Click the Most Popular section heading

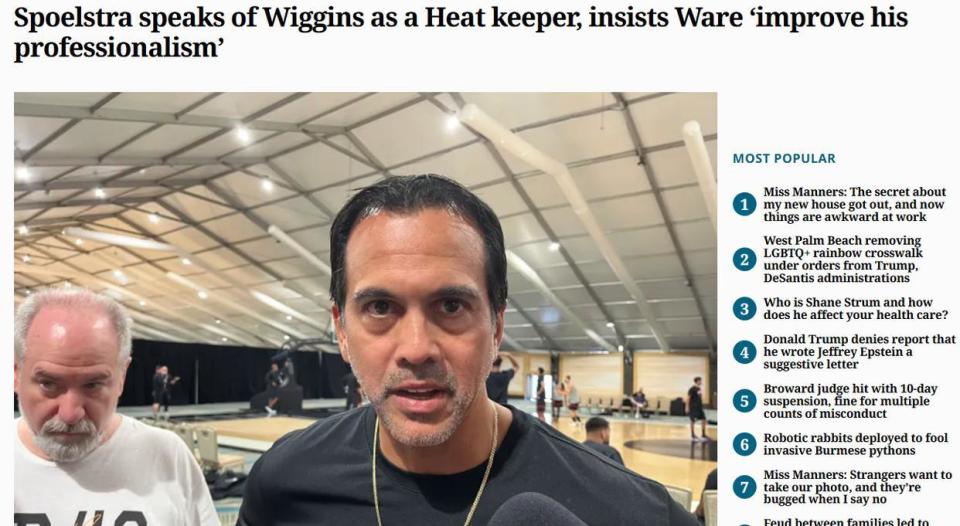(784, 159)
